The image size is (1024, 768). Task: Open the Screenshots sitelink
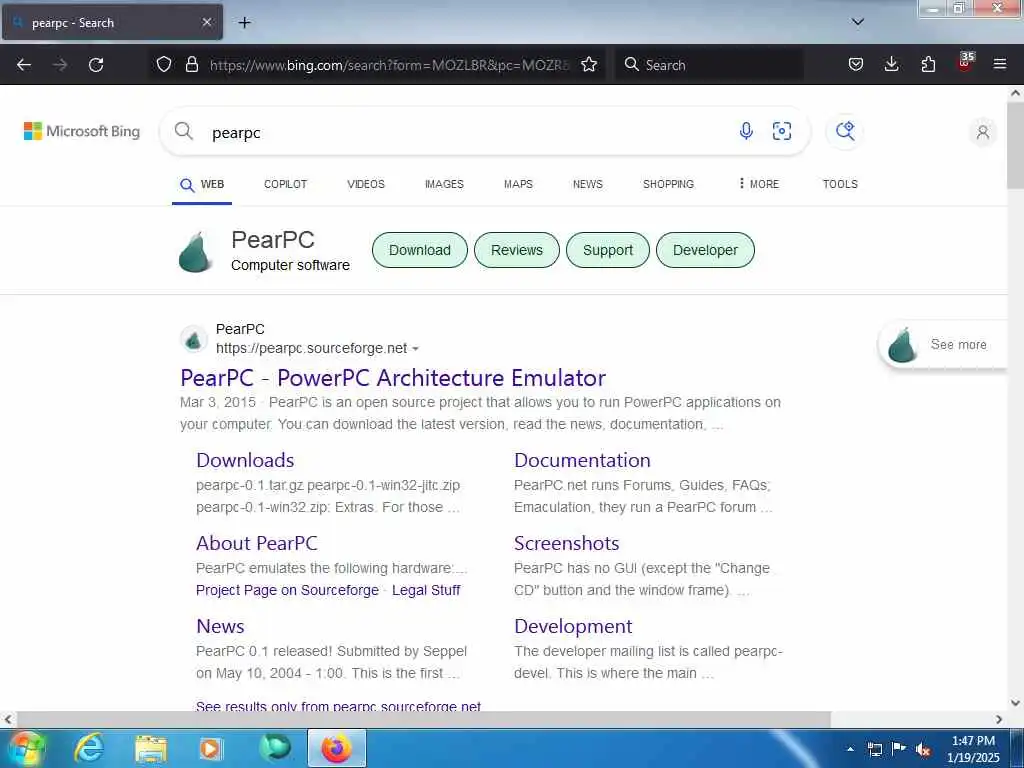point(566,543)
